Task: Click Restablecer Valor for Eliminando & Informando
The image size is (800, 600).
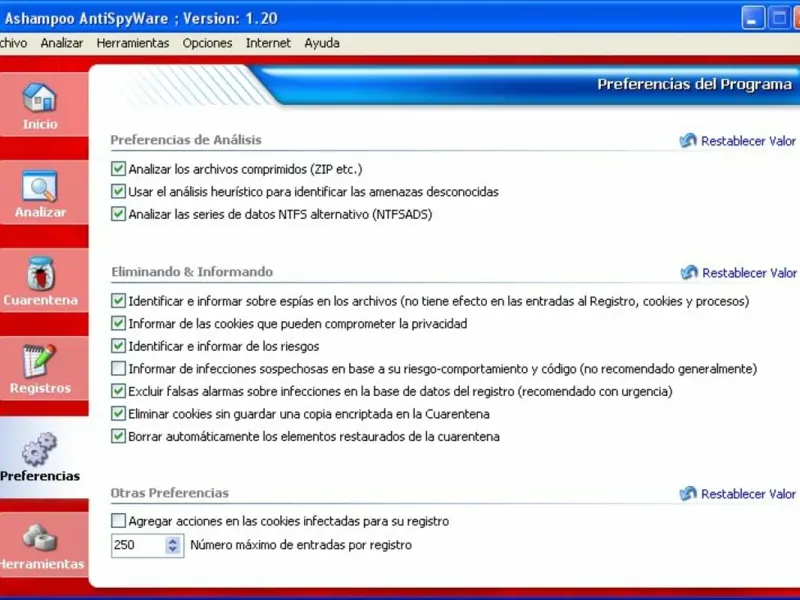Action: (749, 273)
